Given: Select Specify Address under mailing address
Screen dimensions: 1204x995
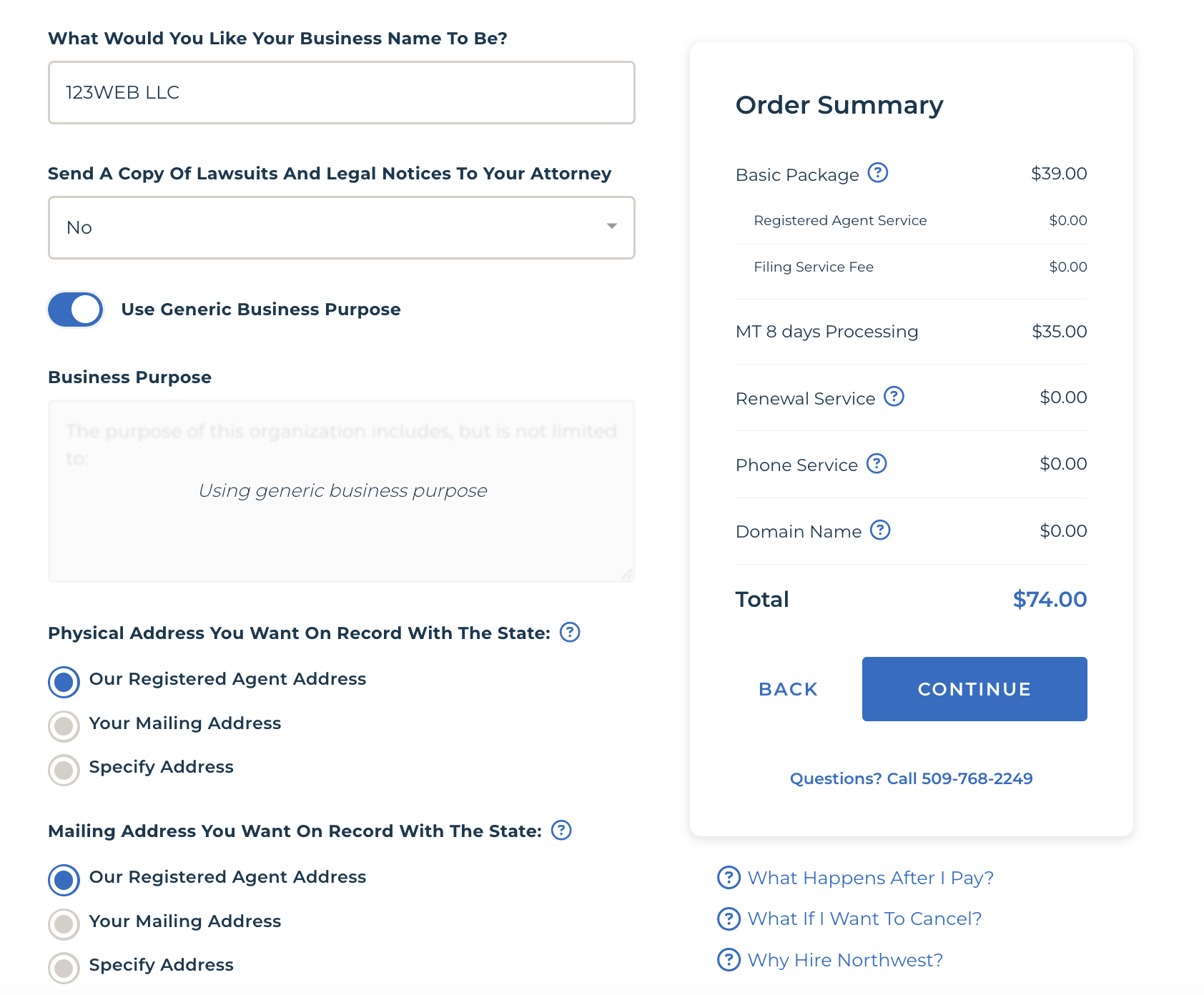Looking at the screenshot, I should click(64, 968).
